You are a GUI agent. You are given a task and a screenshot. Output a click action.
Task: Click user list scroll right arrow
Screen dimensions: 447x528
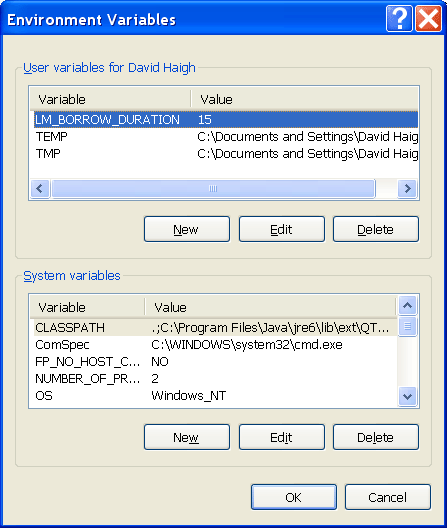point(407,189)
